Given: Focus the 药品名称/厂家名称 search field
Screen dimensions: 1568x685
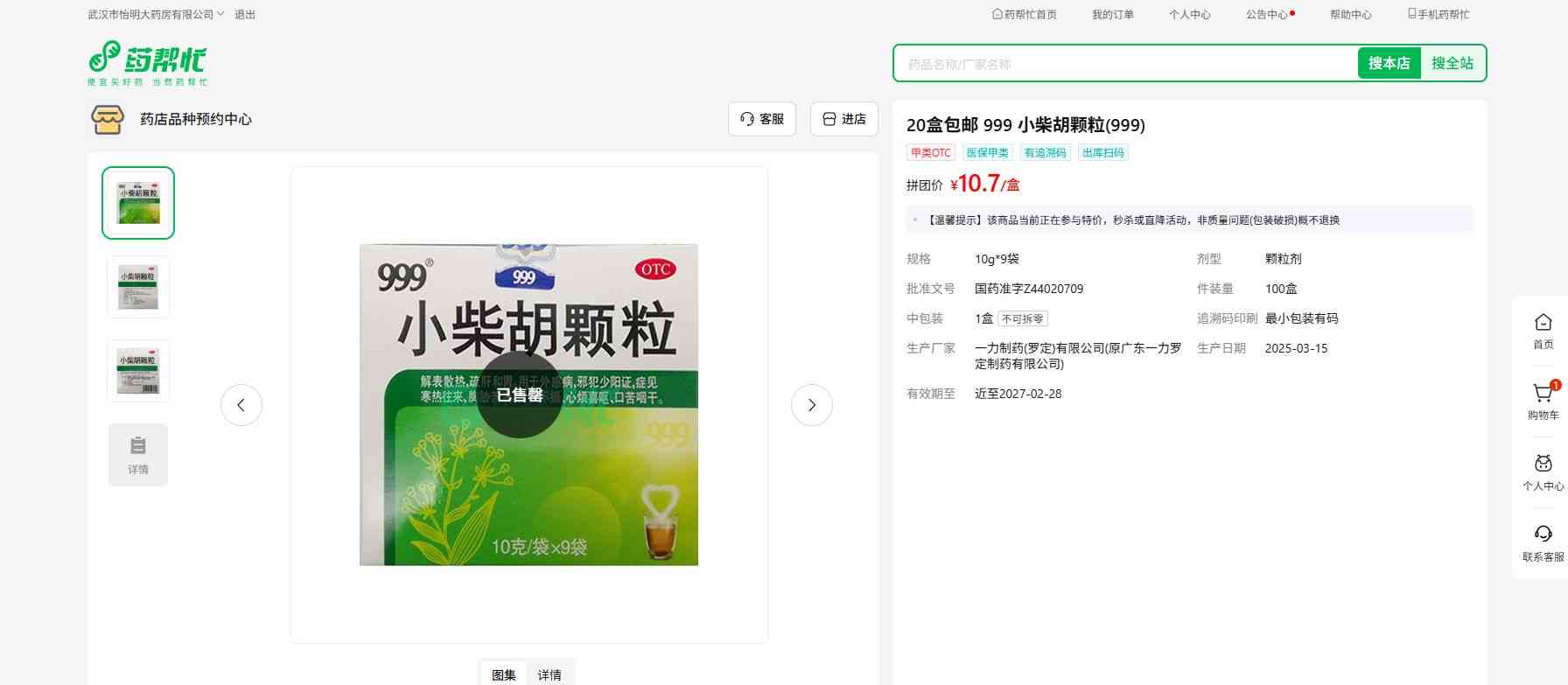Looking at the screenshot, I should [1124, 64].
